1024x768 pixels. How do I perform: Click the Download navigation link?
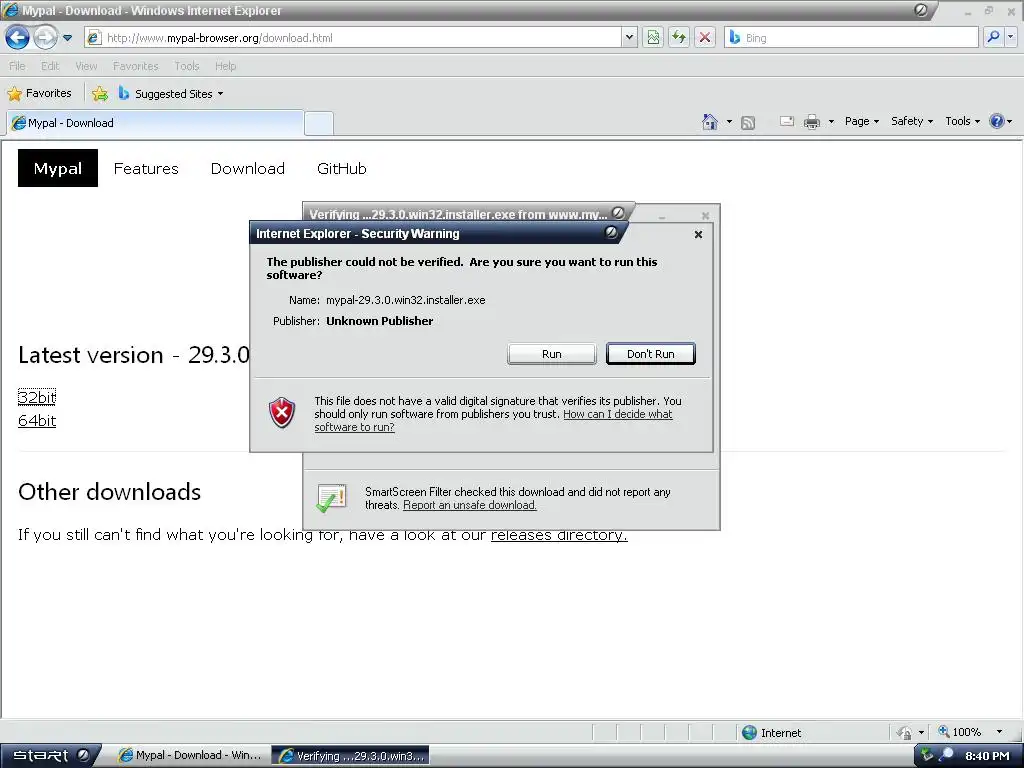pyautogui.click(x=248, y=168)
